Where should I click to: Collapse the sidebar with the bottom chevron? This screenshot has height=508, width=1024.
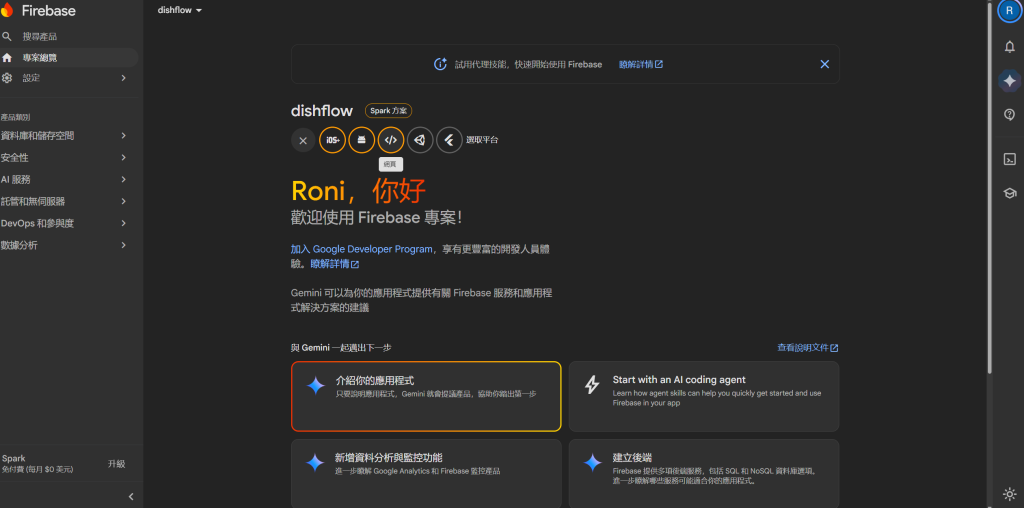[131, 496]
